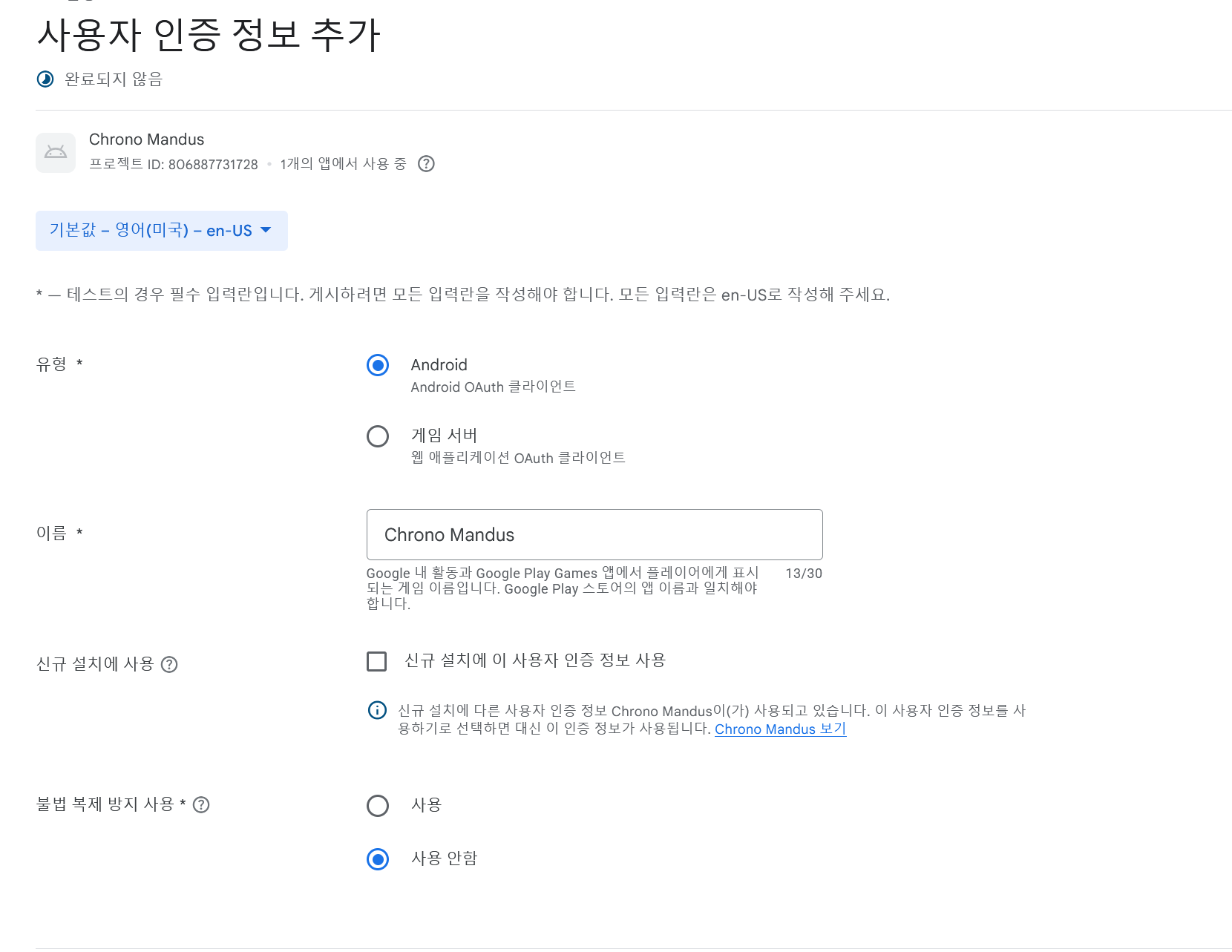1232x952 pixels.
Task: Select the '게임 서버' radio button
Action: 378,436
